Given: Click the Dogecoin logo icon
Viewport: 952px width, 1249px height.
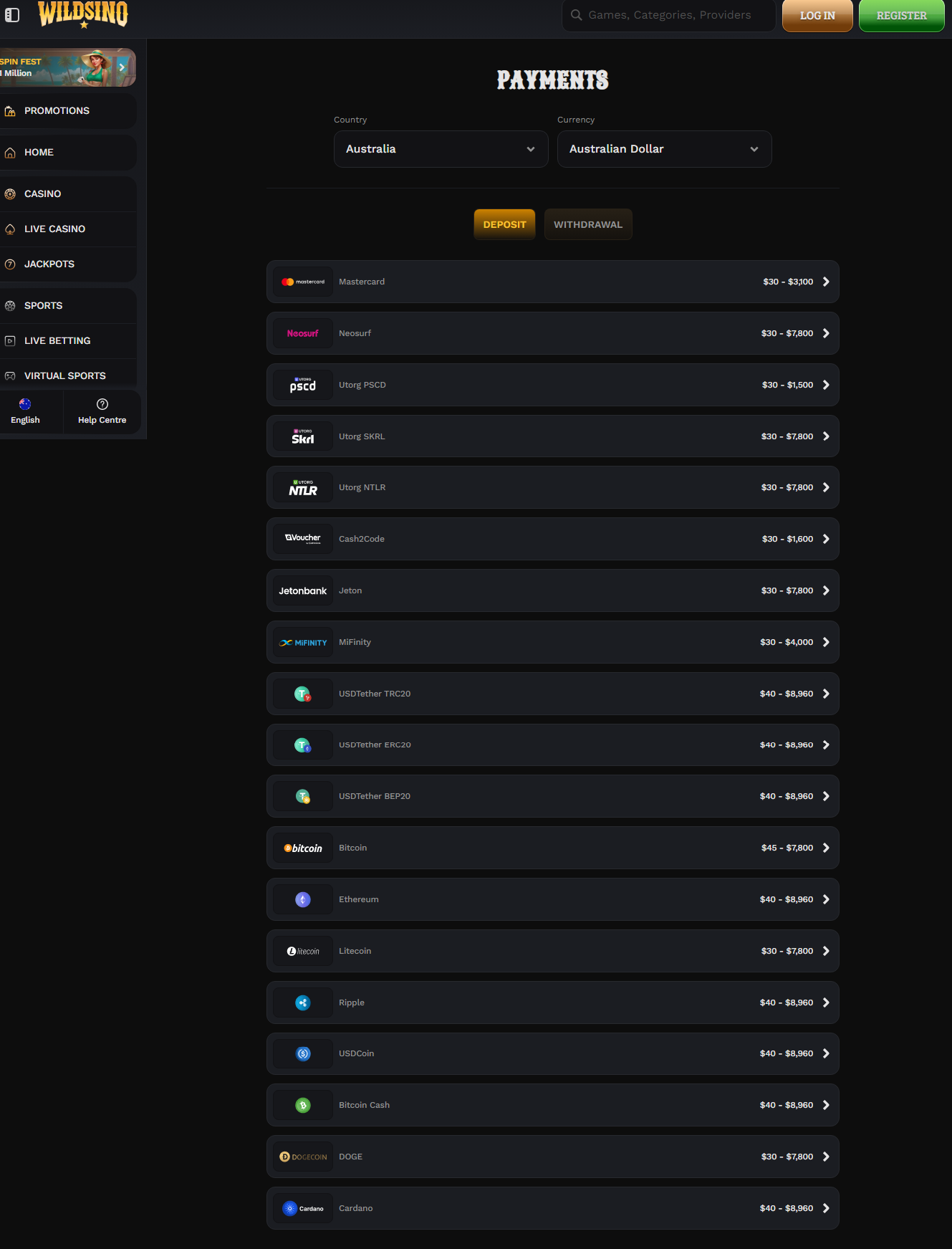Looking at the screenshot, I should click(303, 1157).
